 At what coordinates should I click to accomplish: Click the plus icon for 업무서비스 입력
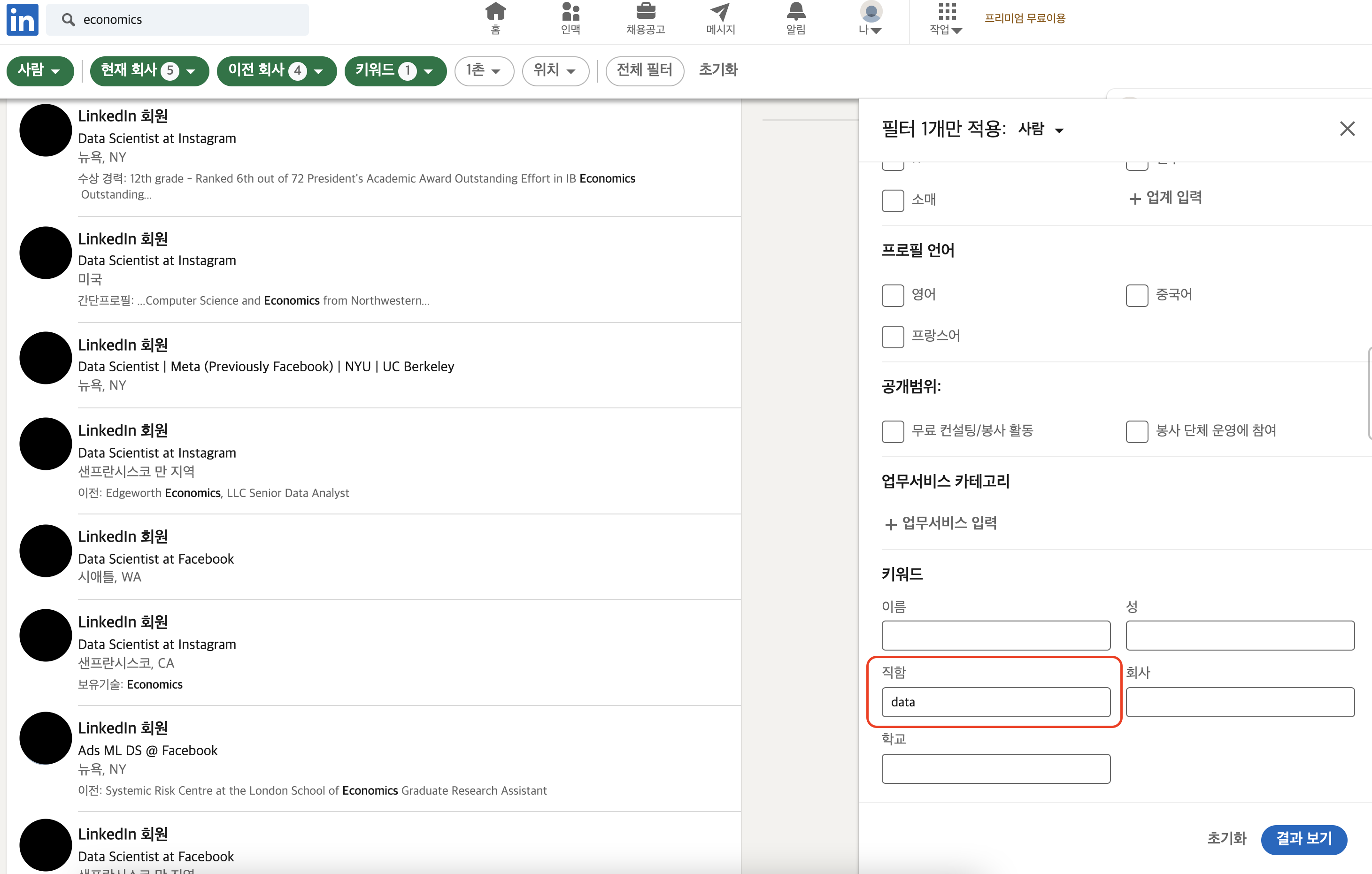(891, 524)
